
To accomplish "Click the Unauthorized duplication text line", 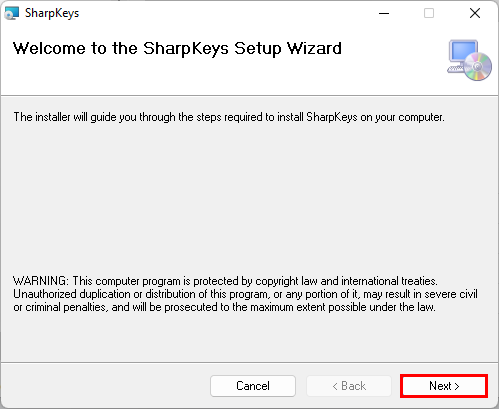I will click(x=245, y=294).
